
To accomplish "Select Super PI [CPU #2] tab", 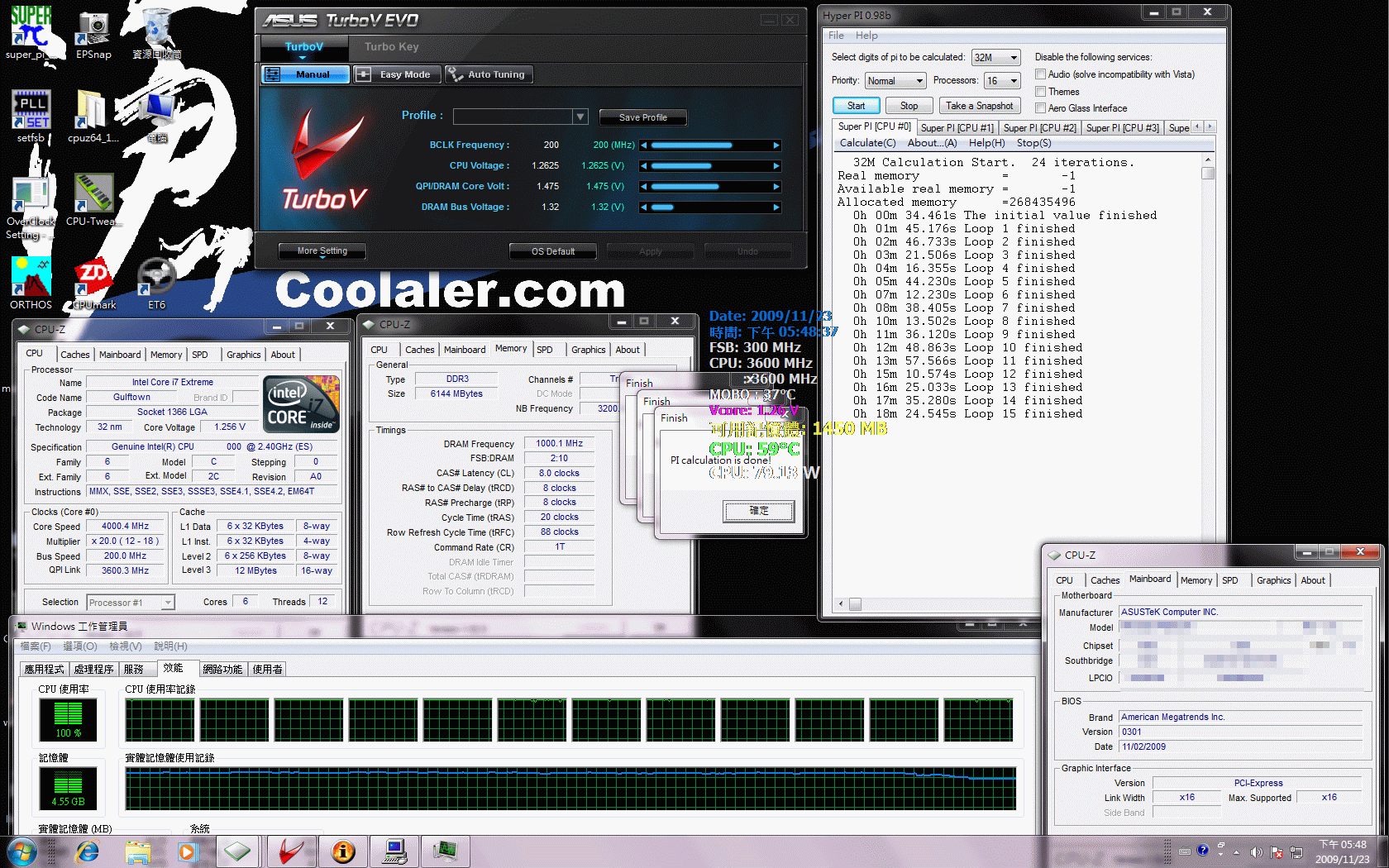I will (x=1039, y=128).
